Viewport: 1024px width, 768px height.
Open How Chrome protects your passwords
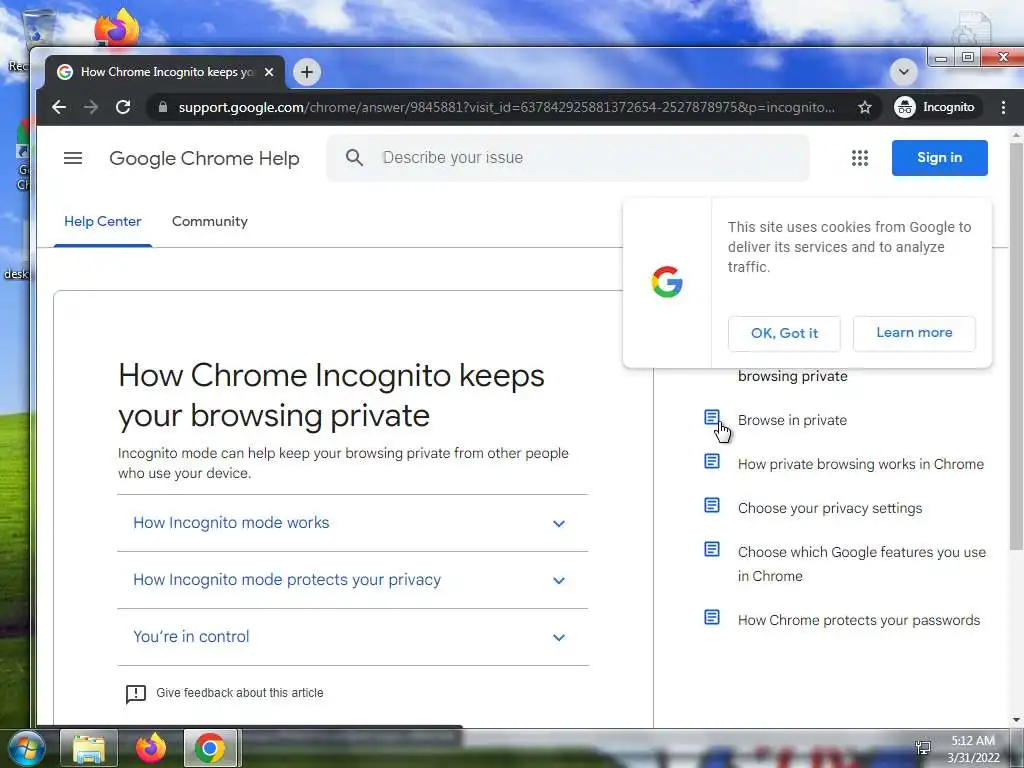(859, 620)
